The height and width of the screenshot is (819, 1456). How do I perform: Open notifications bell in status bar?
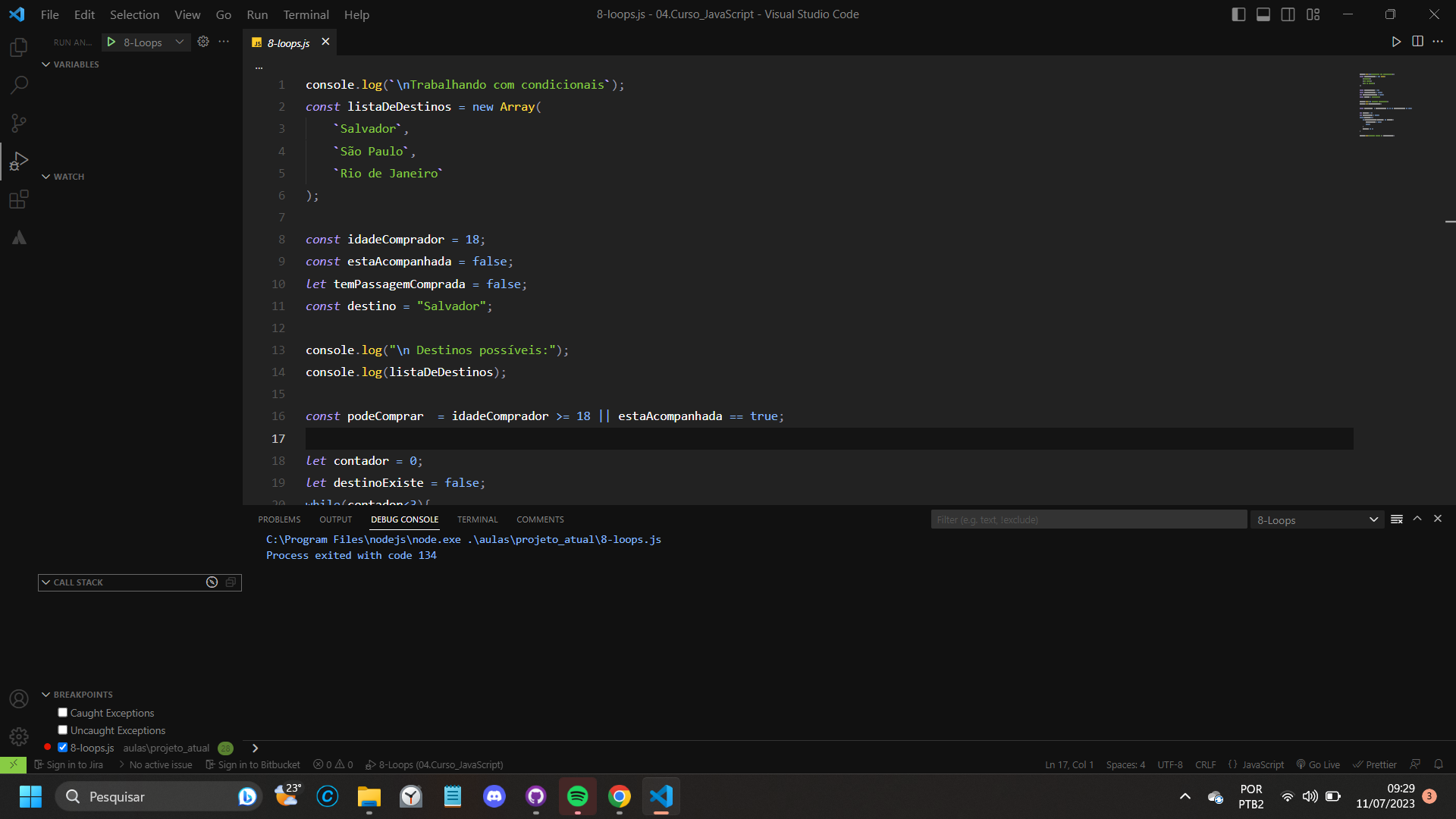tap(1439, 764)
